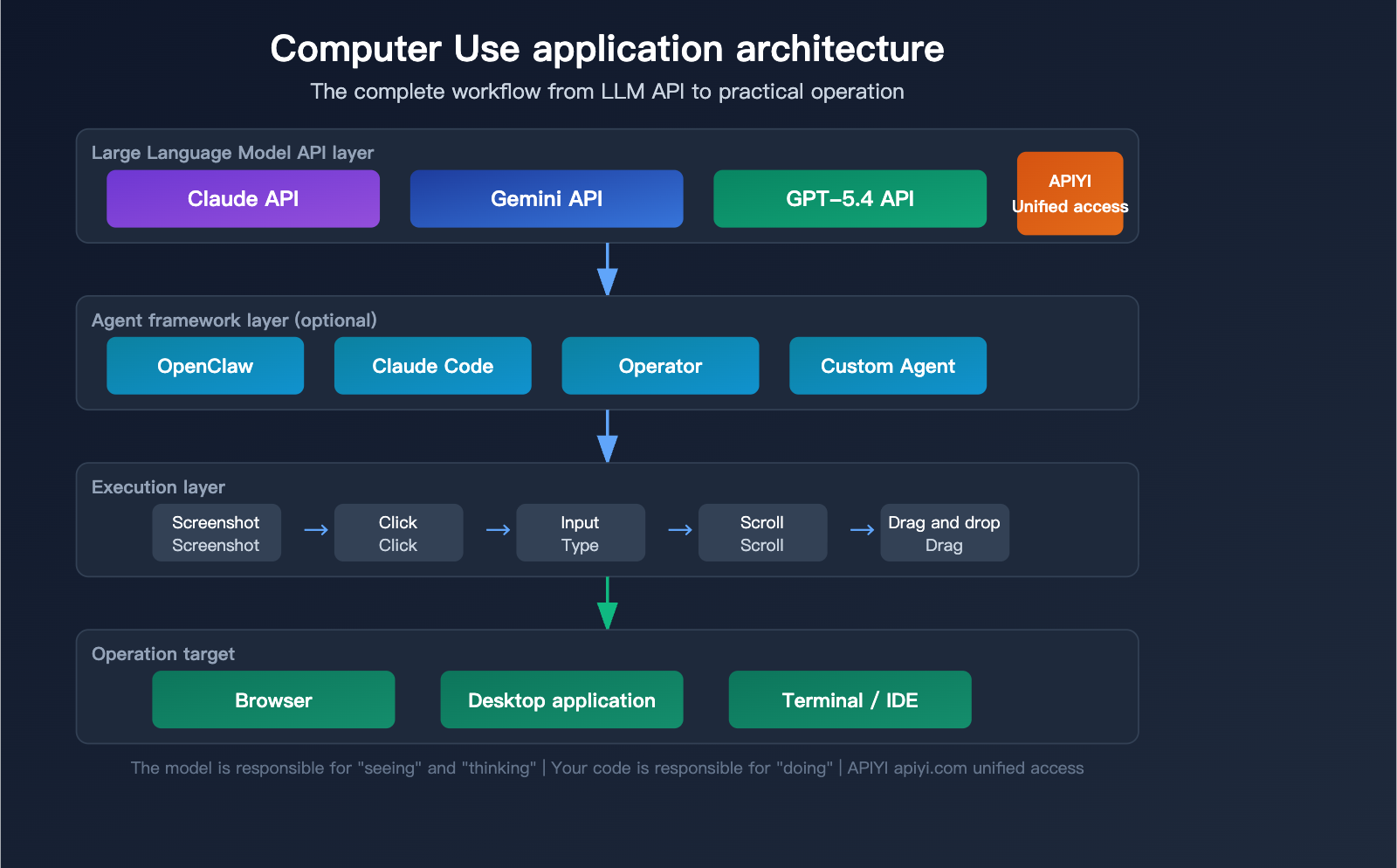The width and height of the screenshot is (1397, 868).
Task: Open the Agent framework layer (optional) section
Action: coord(234,320)
